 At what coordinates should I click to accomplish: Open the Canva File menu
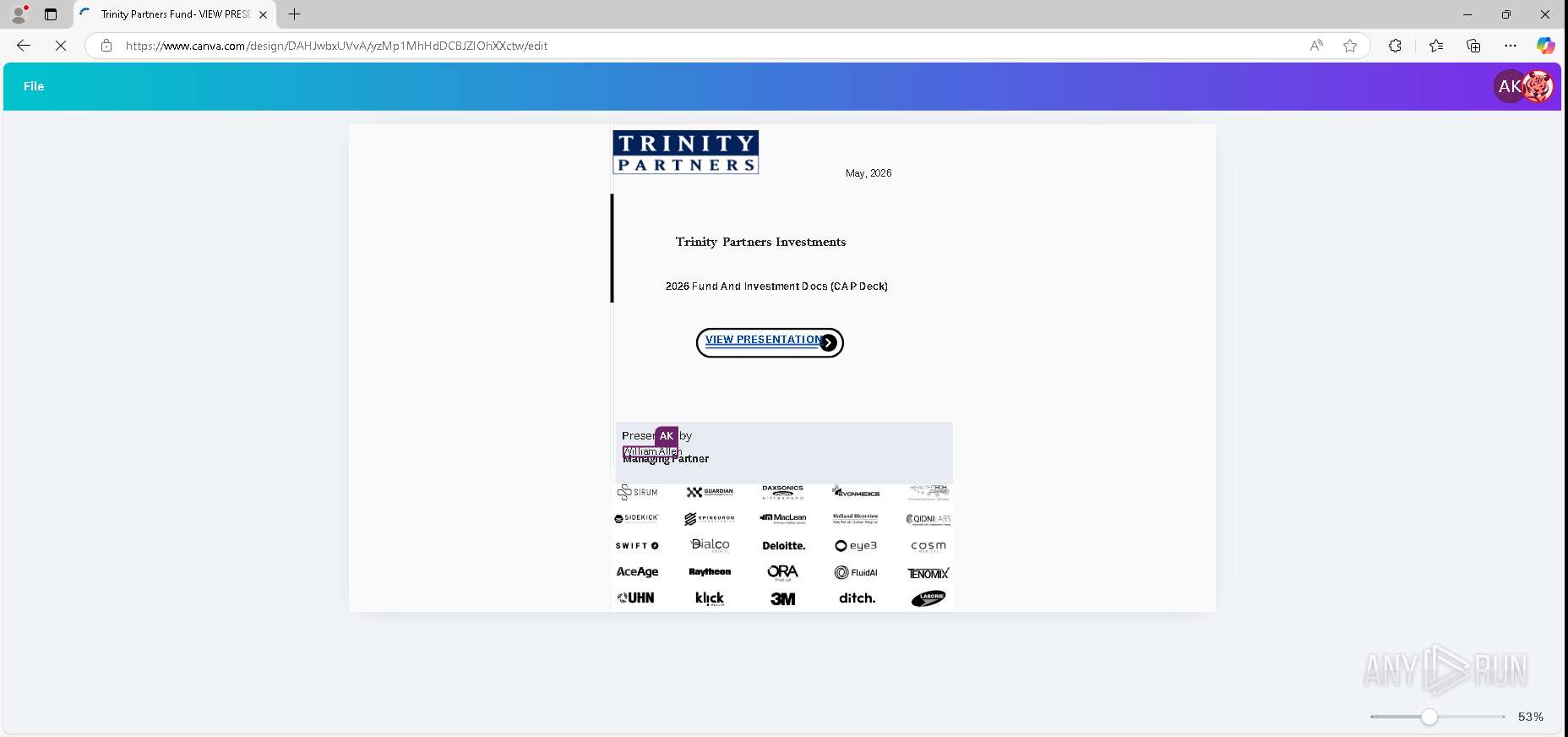[x=34, y=86]
